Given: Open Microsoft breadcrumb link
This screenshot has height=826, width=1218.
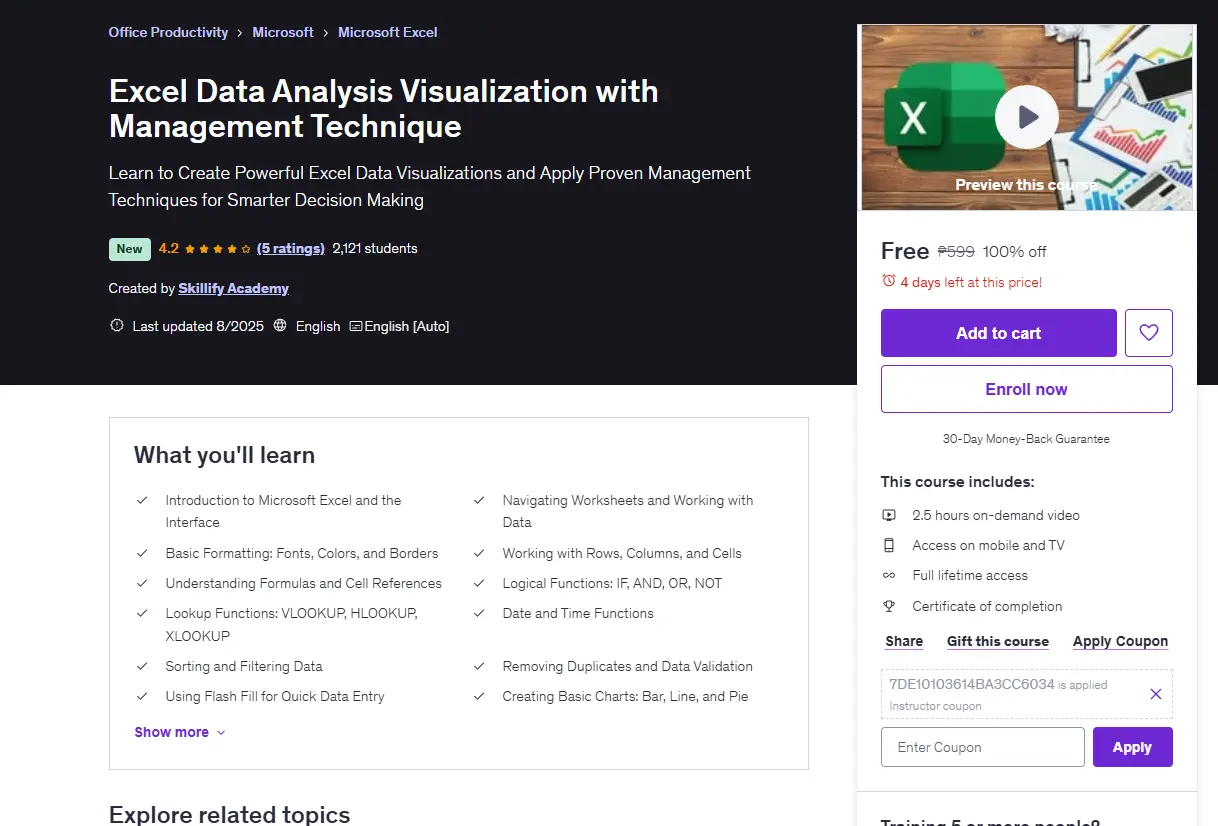Looking at the screenshot, I should pyautogui.click(x=283, y=32).
